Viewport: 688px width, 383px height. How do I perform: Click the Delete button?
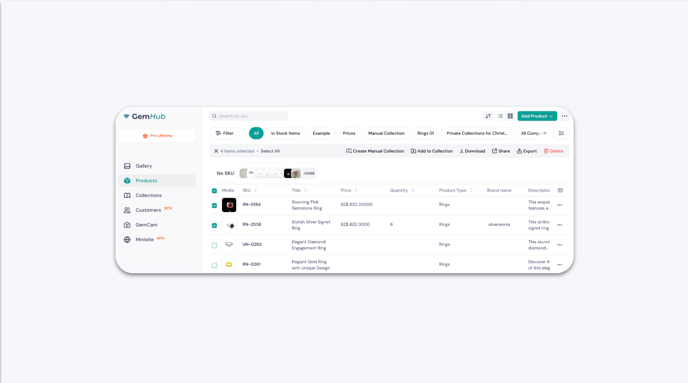(553, 151)
